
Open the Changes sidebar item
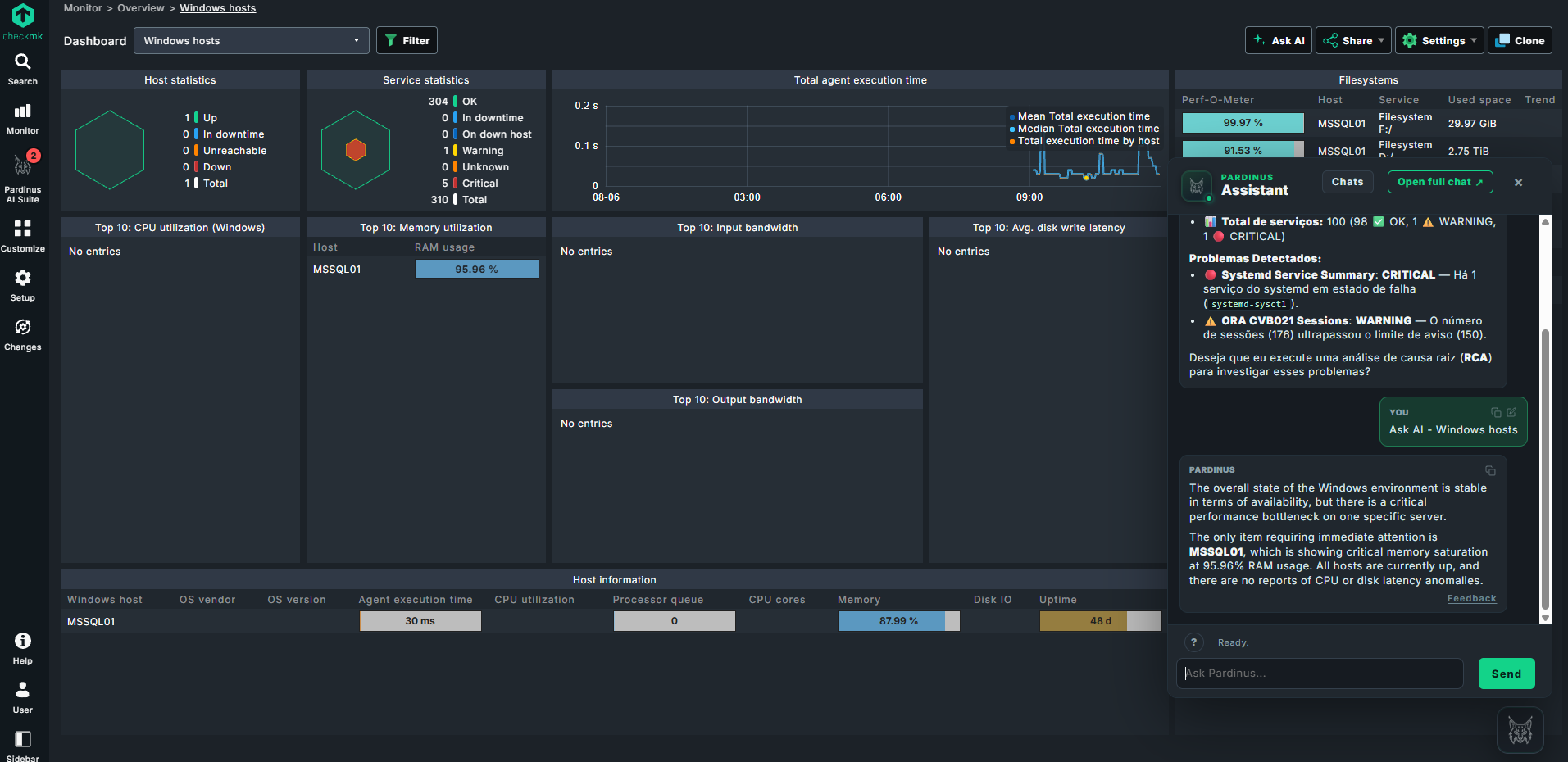(23, 335)
